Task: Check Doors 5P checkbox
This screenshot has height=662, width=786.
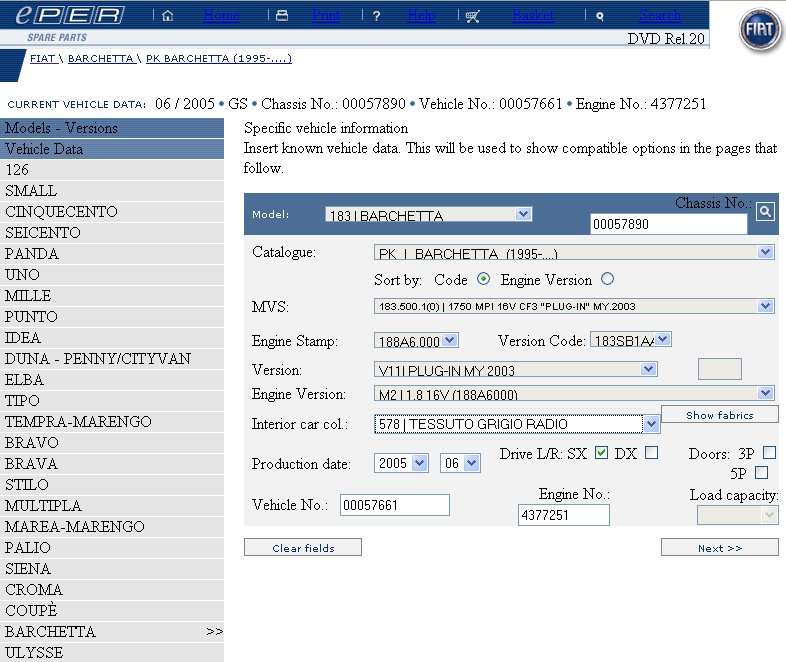Action: pos(761,473)
